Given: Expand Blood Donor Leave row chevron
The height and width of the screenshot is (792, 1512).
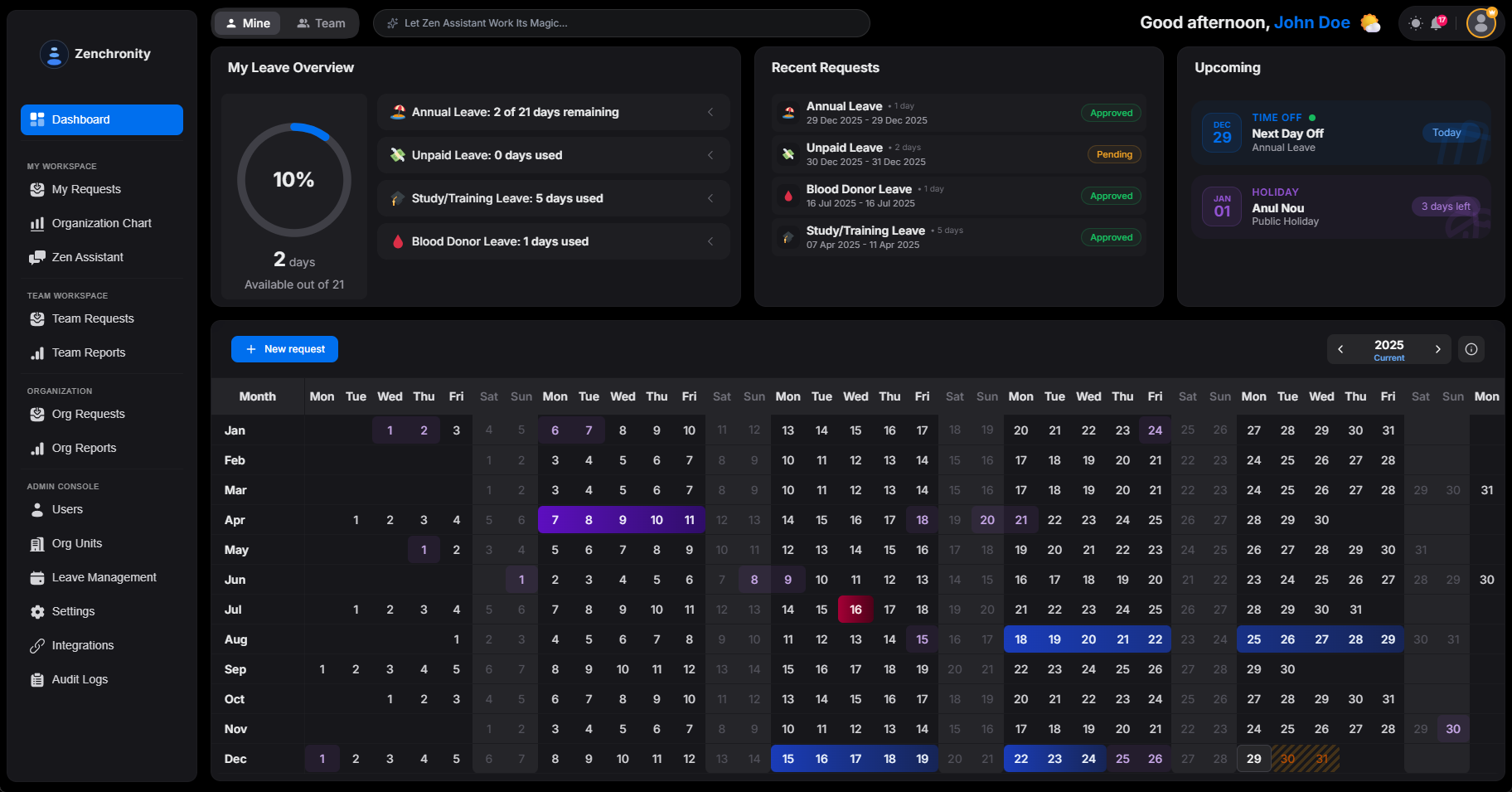Looking at the screenshot, I should [x=710, y=241].
